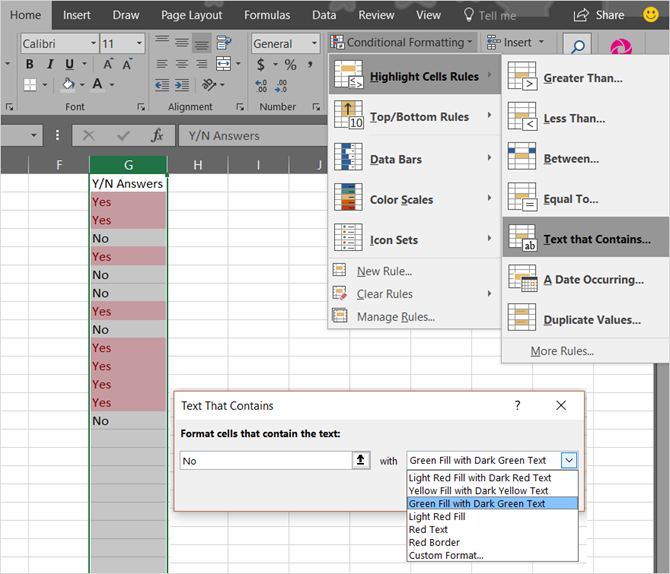Click the insert function fx icon

pos(157,136)
